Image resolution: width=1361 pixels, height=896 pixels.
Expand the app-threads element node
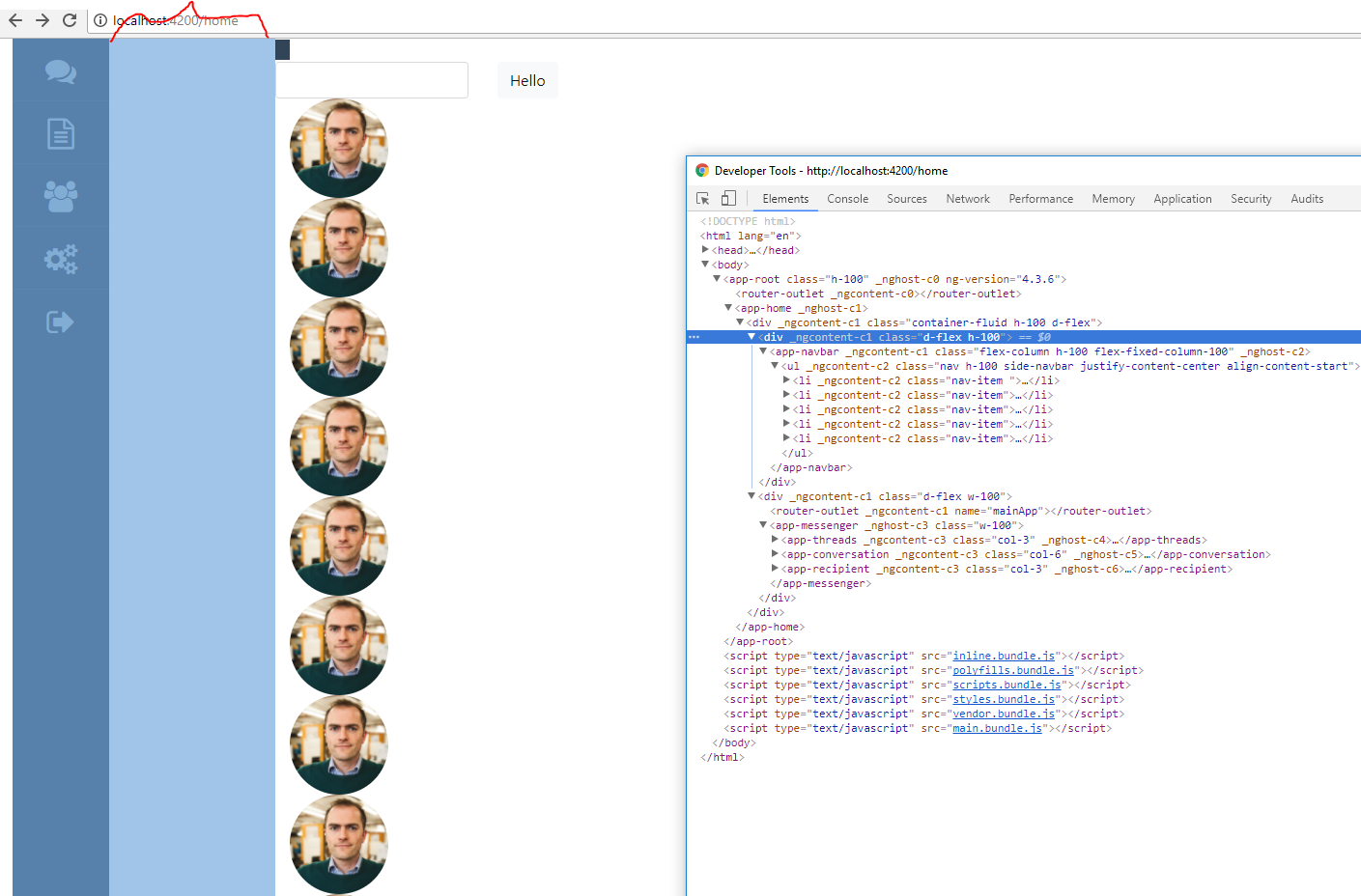775,540
